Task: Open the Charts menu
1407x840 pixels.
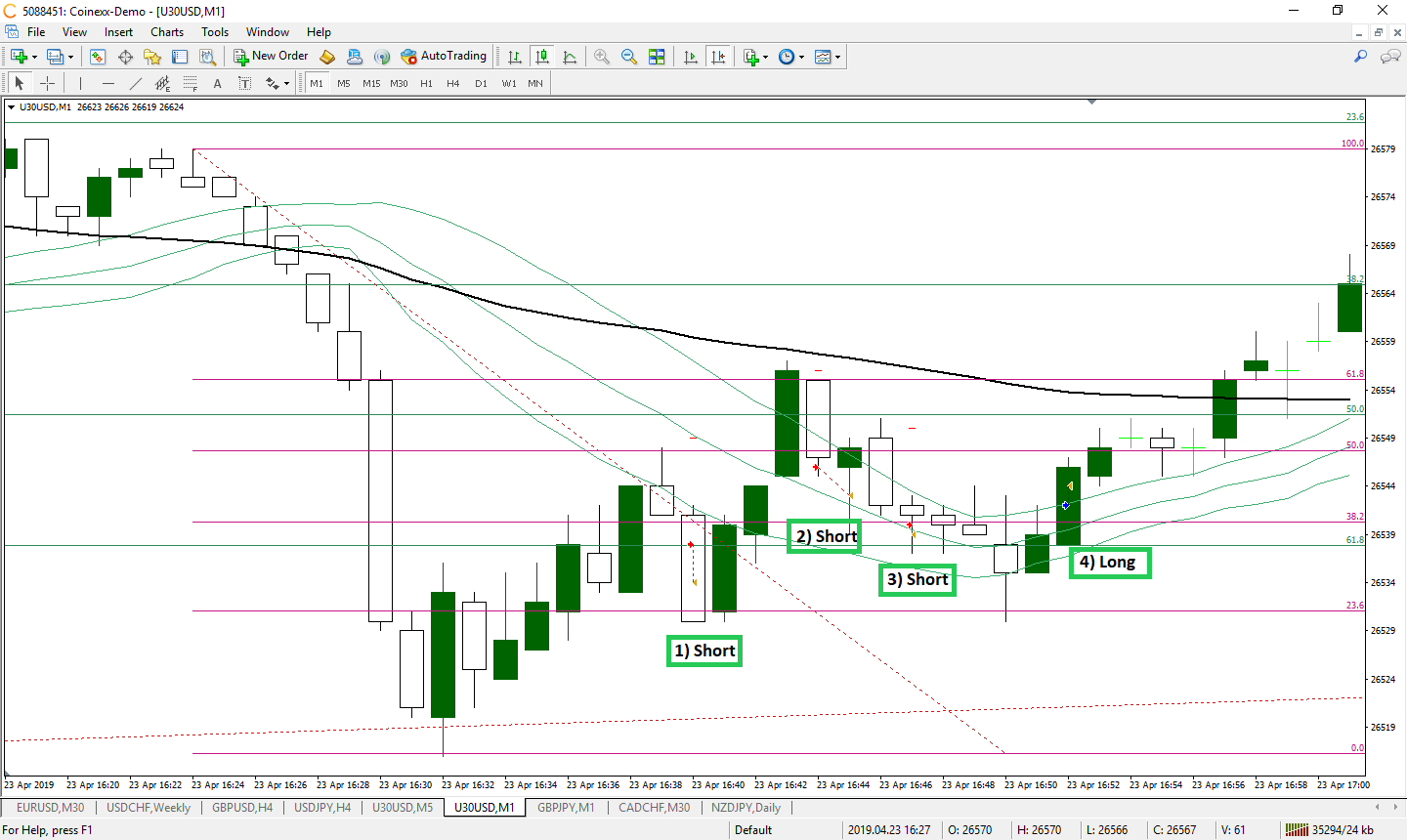Action: coord(167,32)
